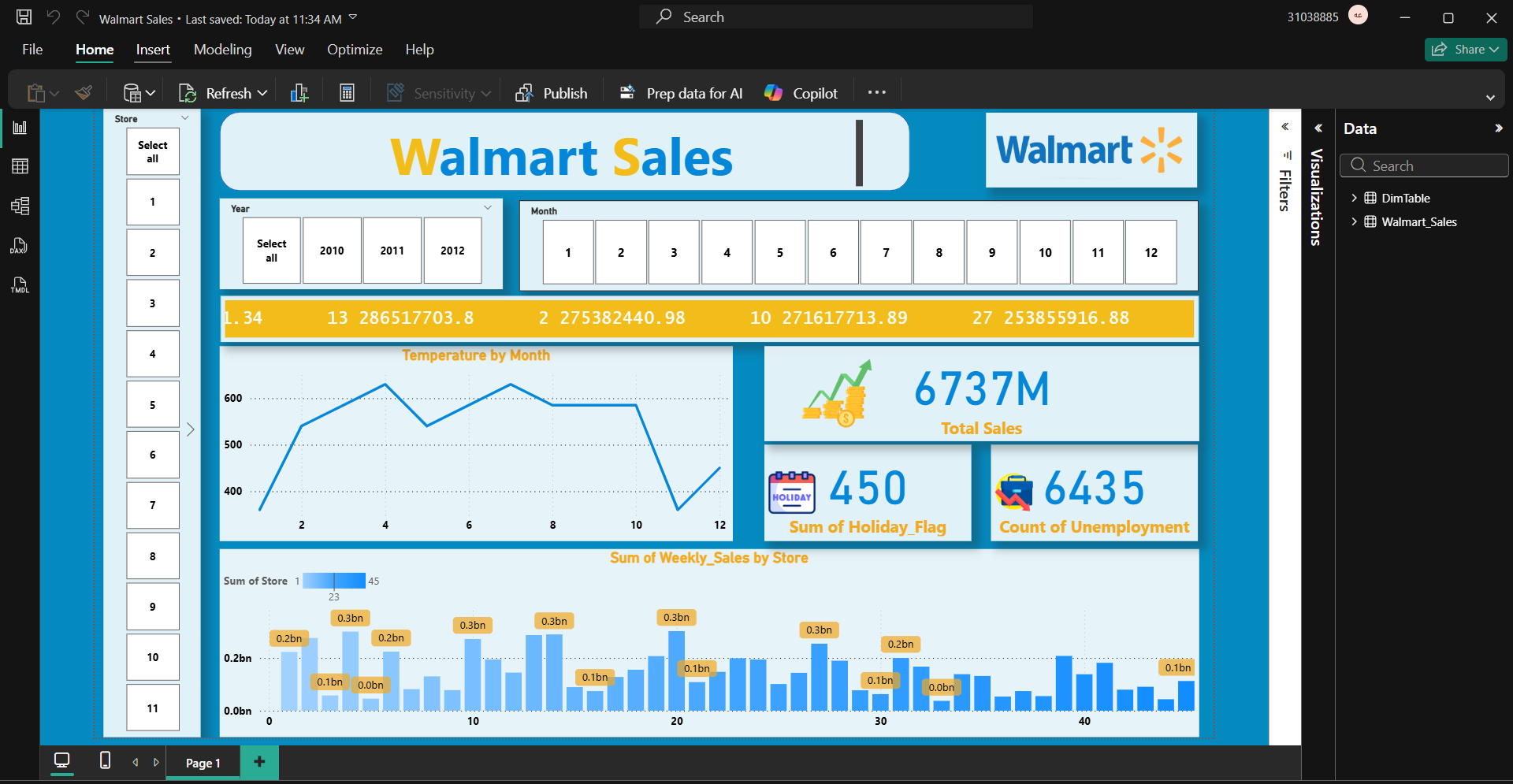
Task: Open the Year slicer header dropdown
Action: tap(489, 207)
